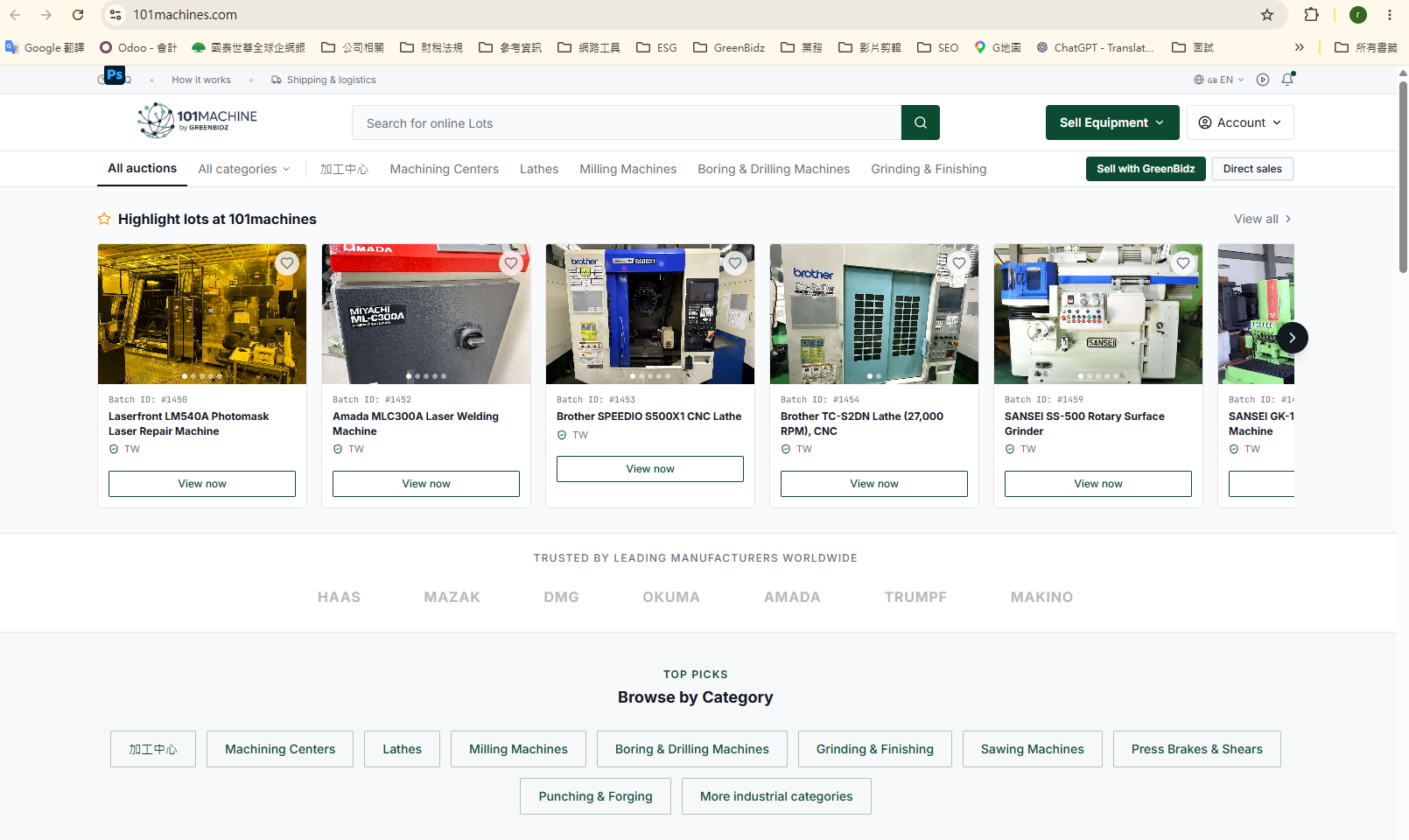Favorite the Amada MLC300A lot with heart

tap(511, 263)
